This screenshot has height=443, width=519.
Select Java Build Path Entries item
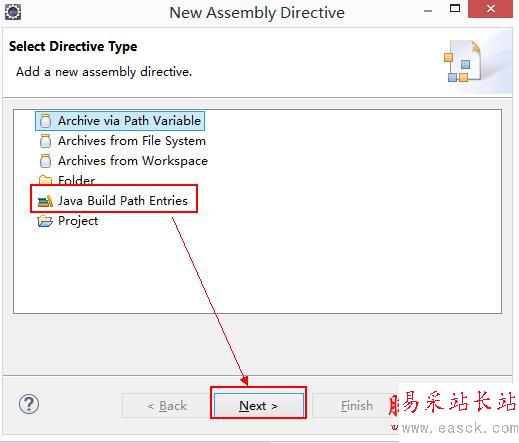coord(113,201)
